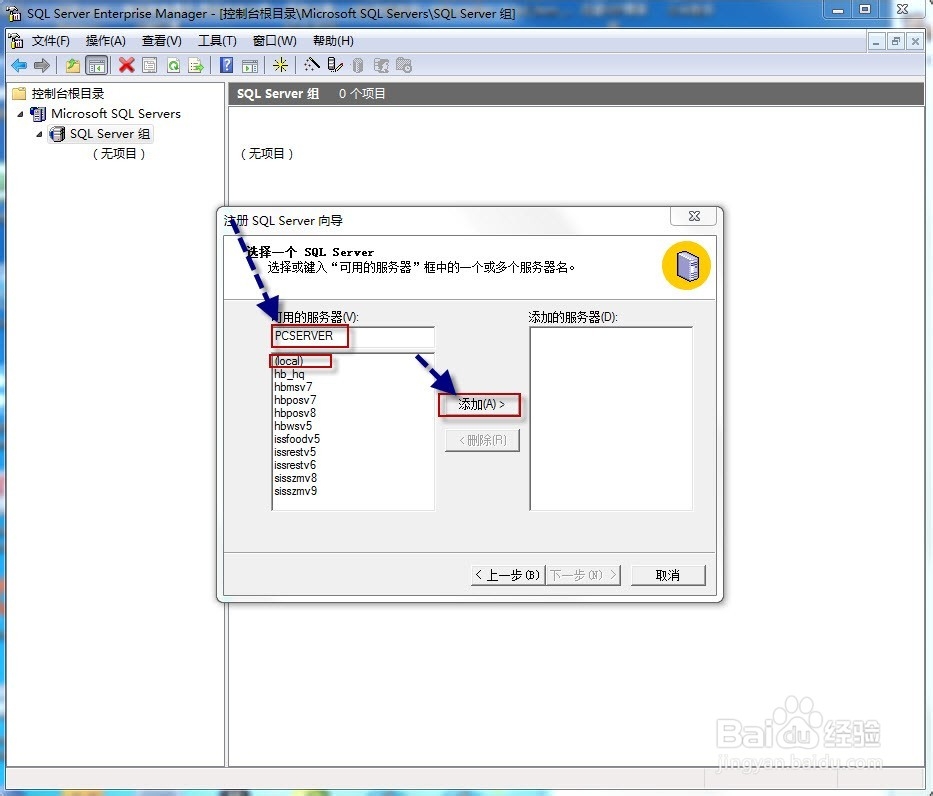Select 控制台根目录 in the console tree

click(68, 93)
